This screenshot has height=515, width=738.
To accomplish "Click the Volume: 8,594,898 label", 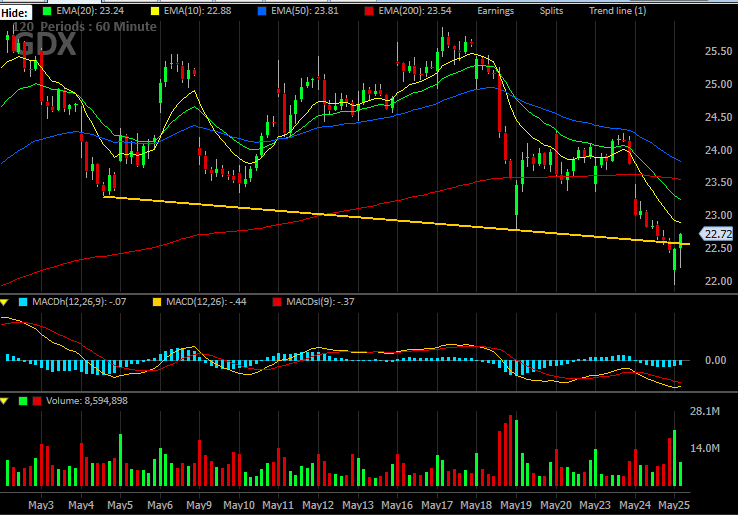I will tap(87, 401).
